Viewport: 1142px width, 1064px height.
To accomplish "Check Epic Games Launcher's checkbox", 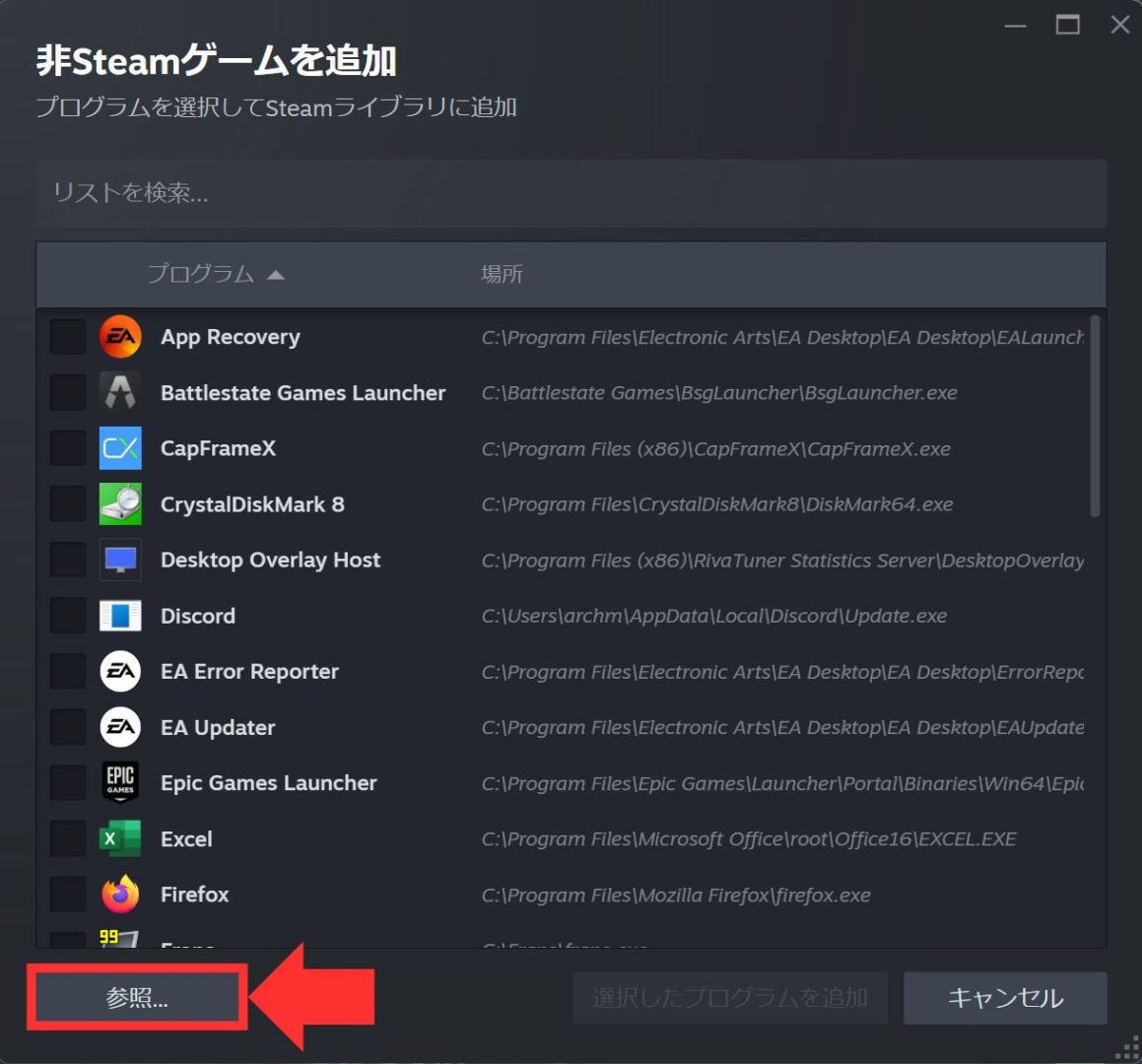I will click(x=67, y=782).
